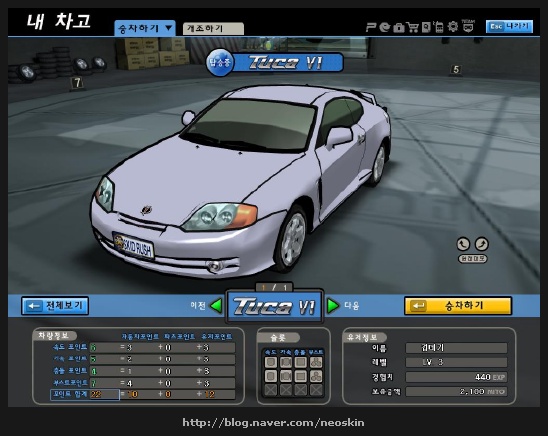The height and width of the screenshot is (436, 548).
Task: Rotate the car view clockwise
Action: [482, 244]
